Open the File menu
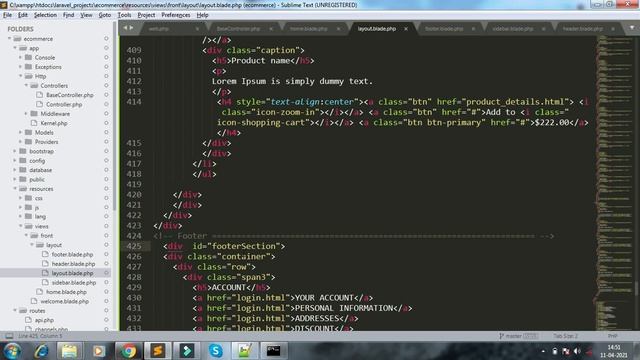640x360 pixels. [x=7, y=15]
